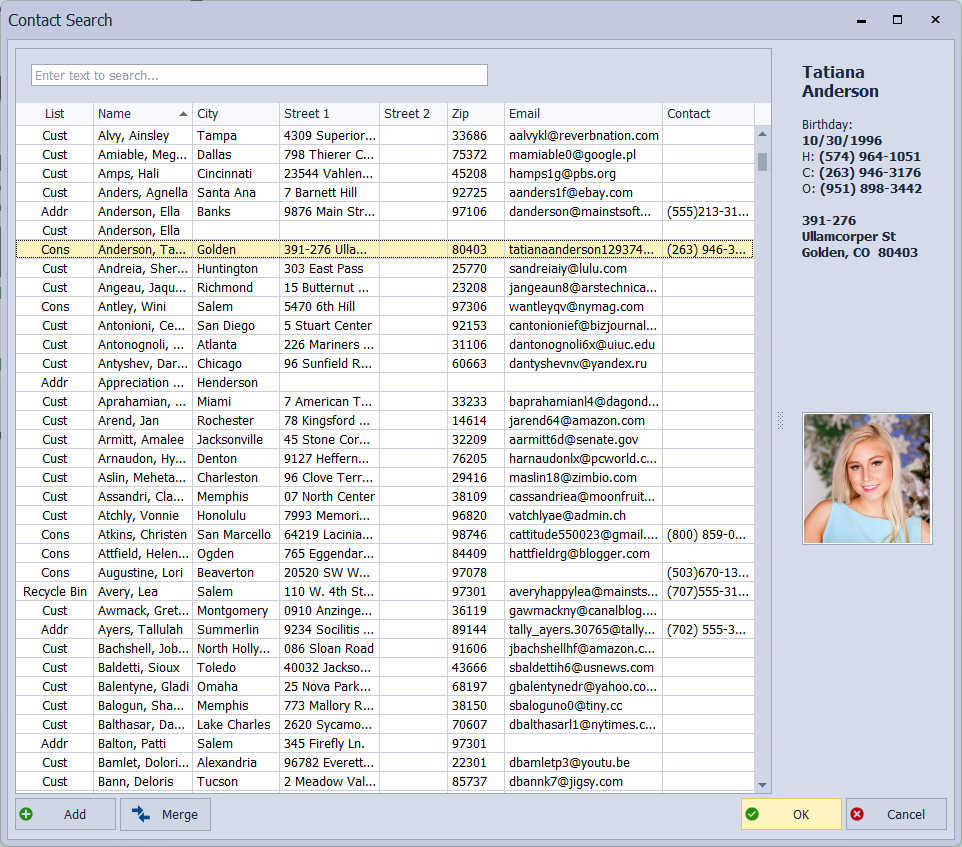Open Tatiana Anderson's photo thumbnail
Viewport: 962px width, 847px height.
tap(866, 479)
